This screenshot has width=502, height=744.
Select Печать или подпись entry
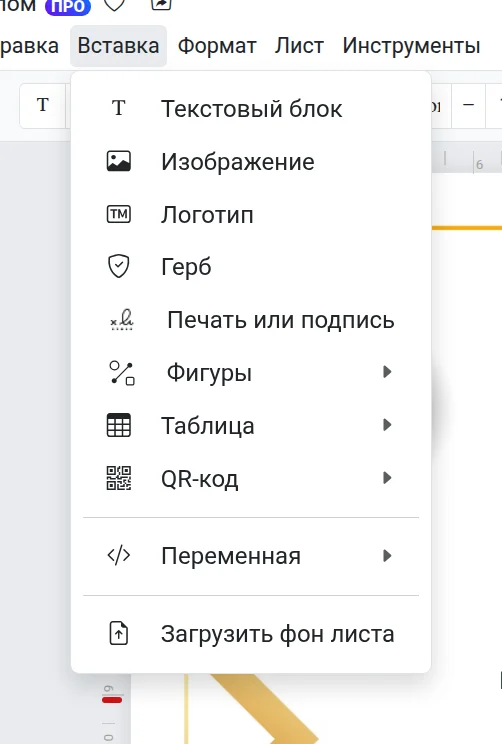click(x=251, y=320)
